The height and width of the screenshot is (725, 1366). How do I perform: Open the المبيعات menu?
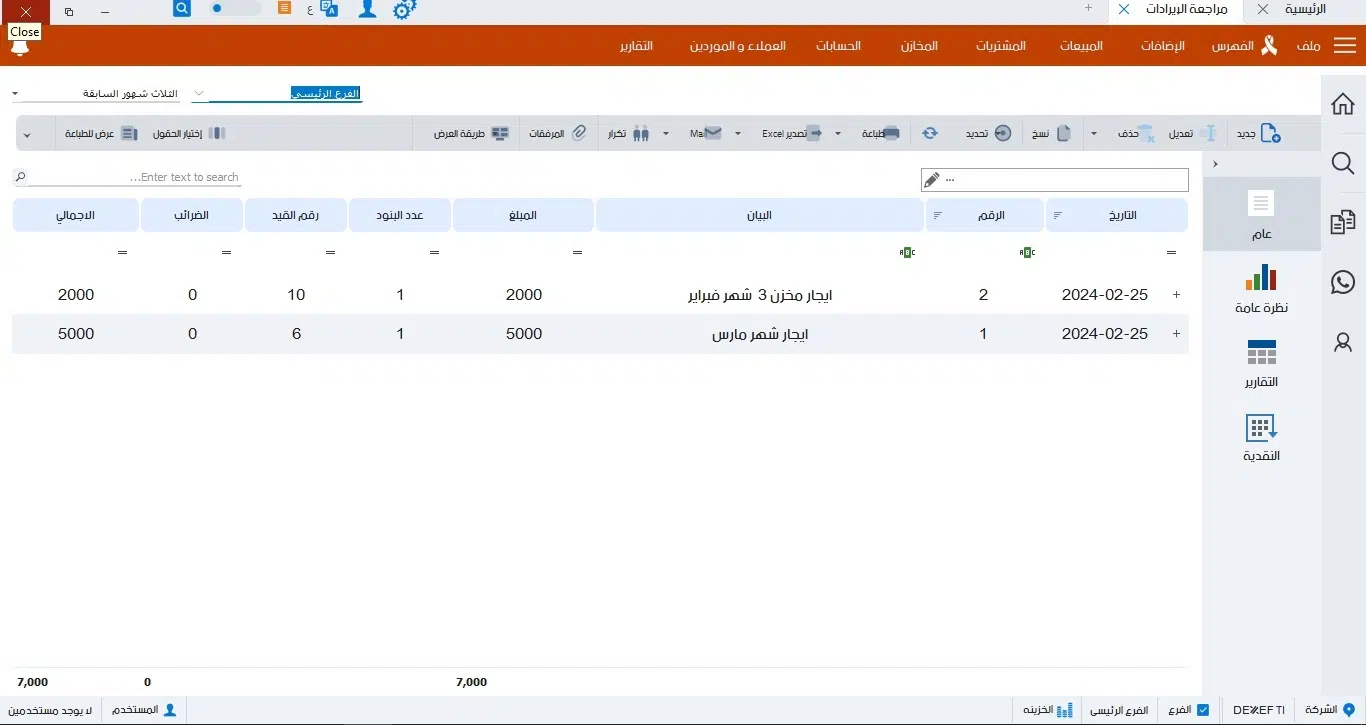click(x=1081, y=45)
